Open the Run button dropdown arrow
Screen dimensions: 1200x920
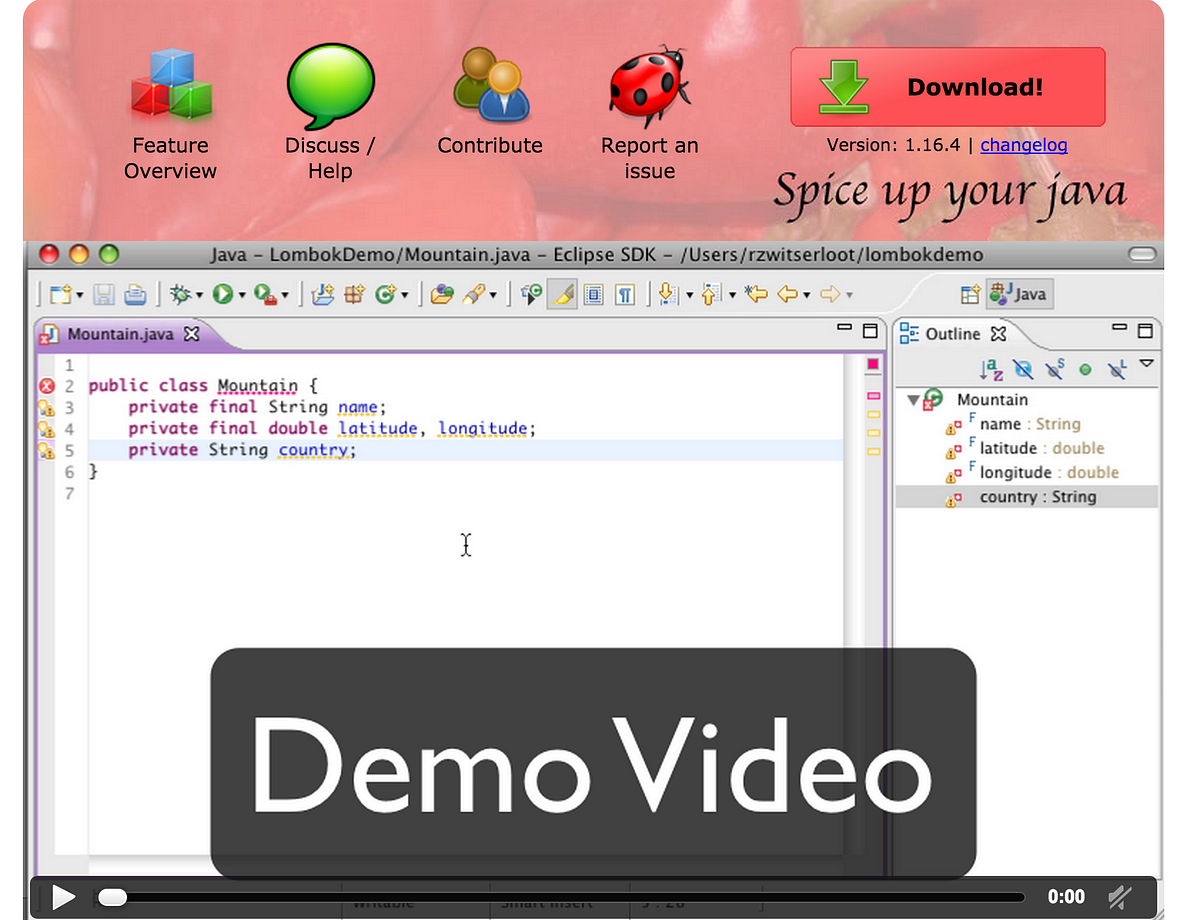pos(240,294)
